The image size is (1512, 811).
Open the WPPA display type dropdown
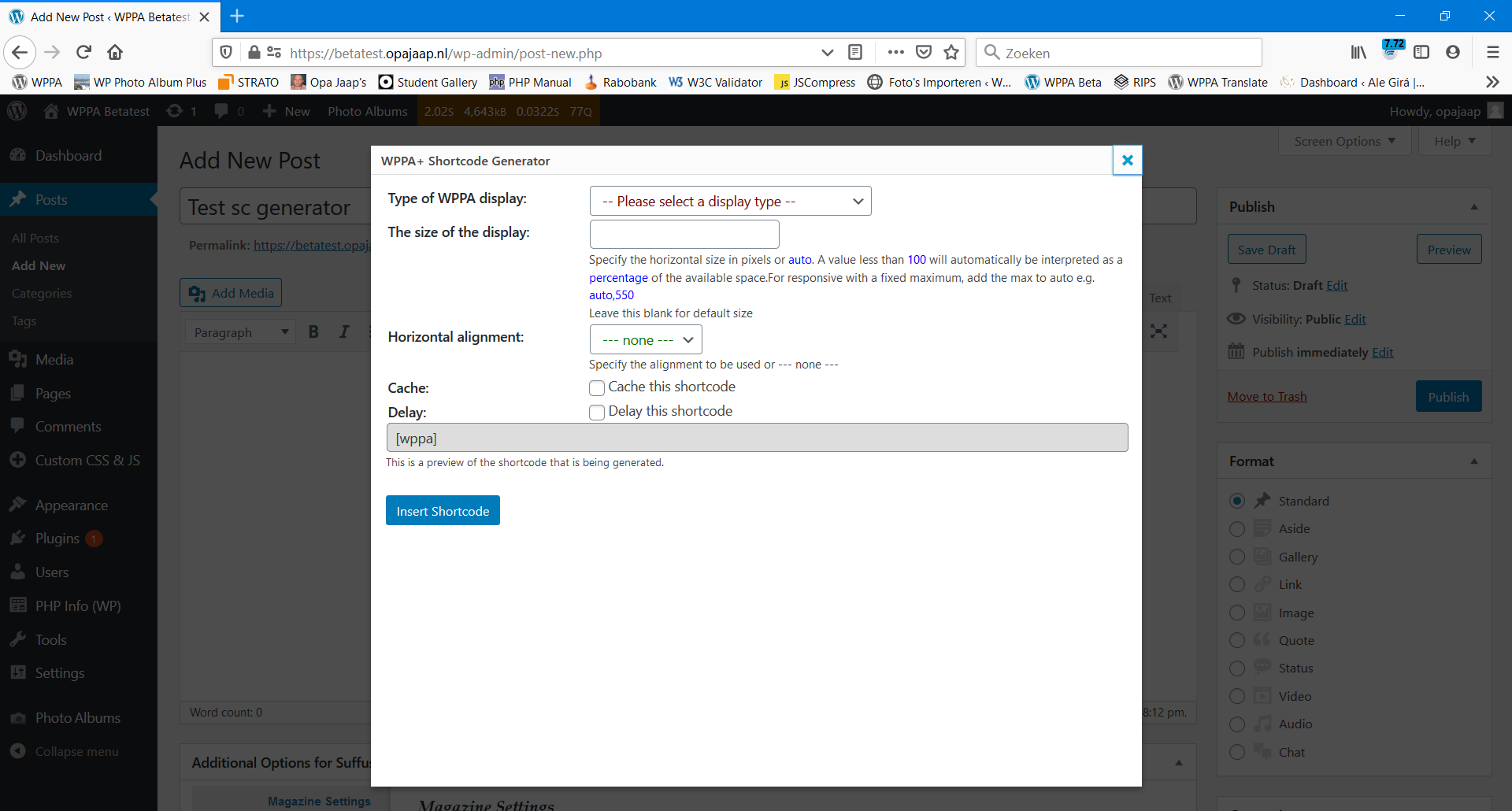730,202
